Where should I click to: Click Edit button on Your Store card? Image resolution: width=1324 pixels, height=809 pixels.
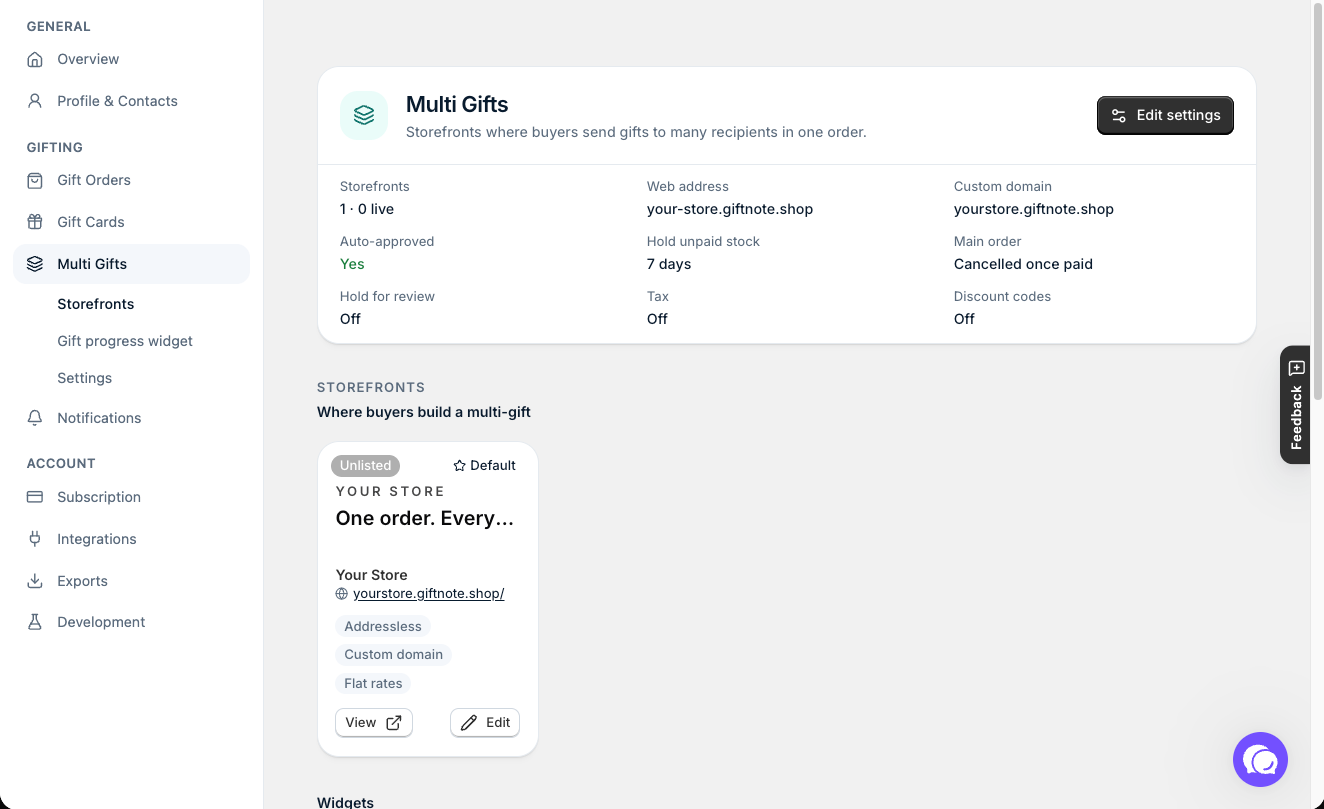coord(485,722)
